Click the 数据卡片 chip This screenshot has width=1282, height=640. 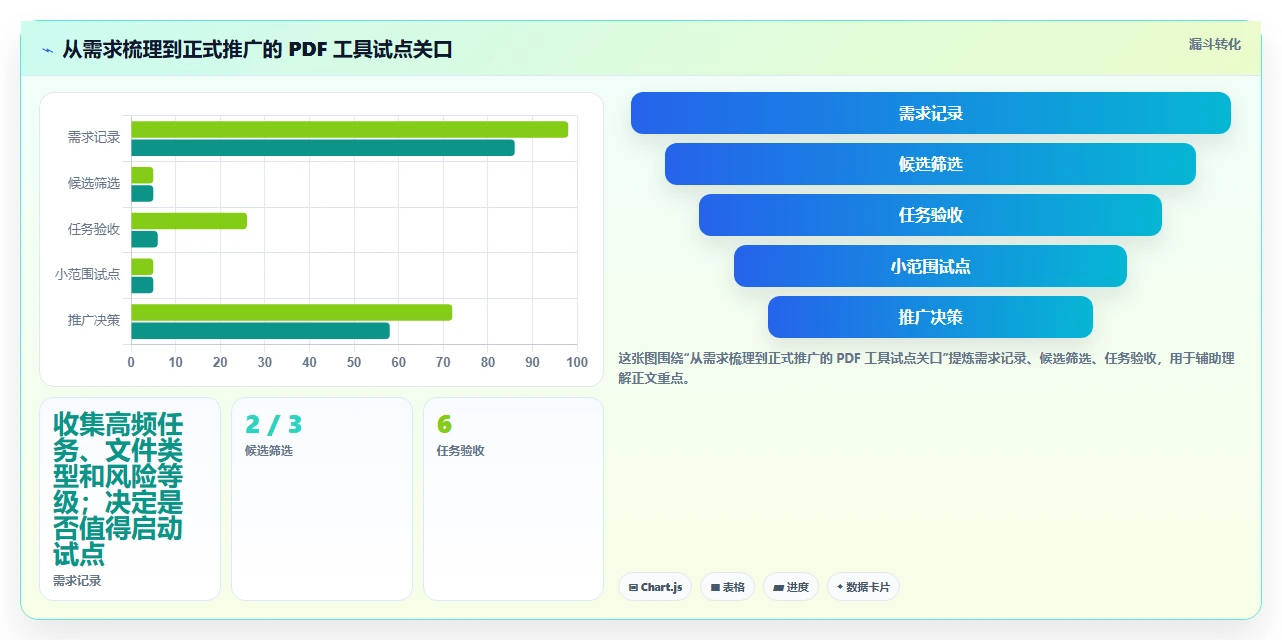tap(863, 587)
